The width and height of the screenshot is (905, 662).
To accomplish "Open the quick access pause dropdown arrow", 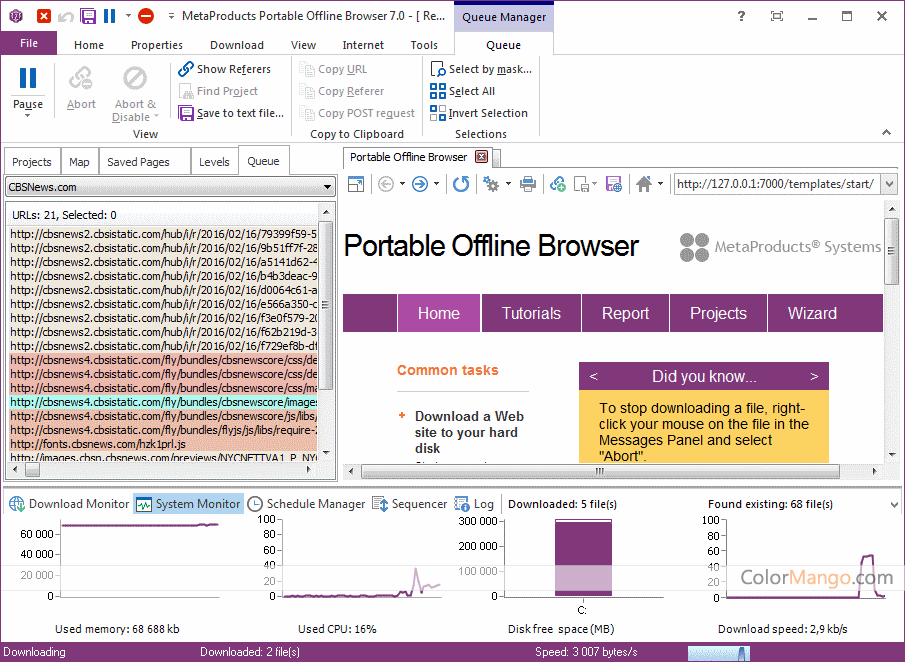I will pyautogui.click(x=128, y=16).
